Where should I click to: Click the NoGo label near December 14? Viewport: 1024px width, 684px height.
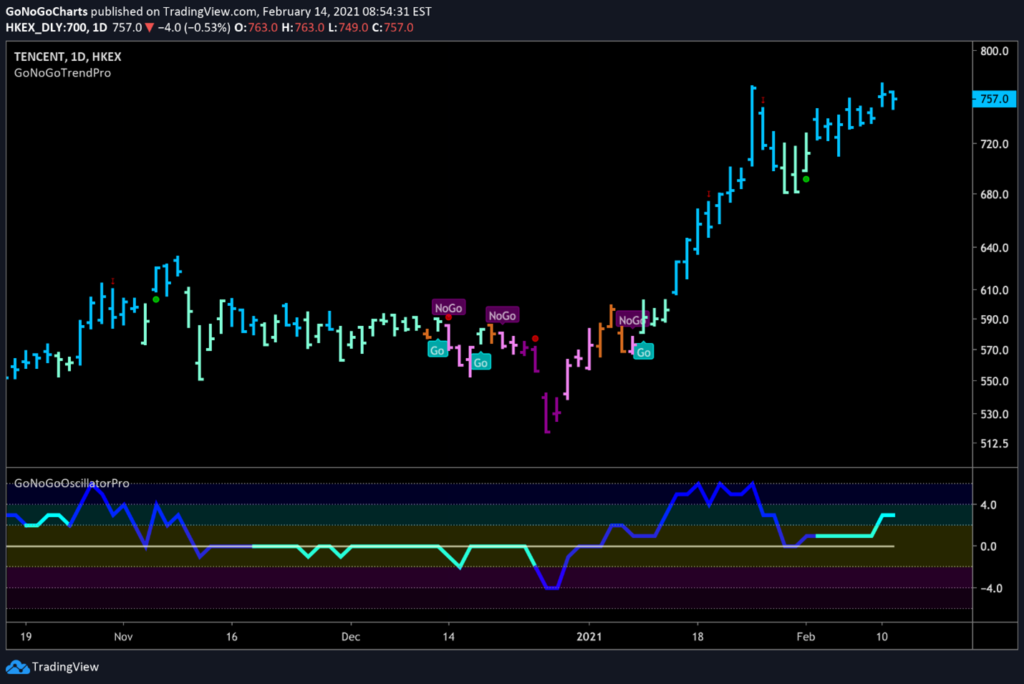pos(449,308)
